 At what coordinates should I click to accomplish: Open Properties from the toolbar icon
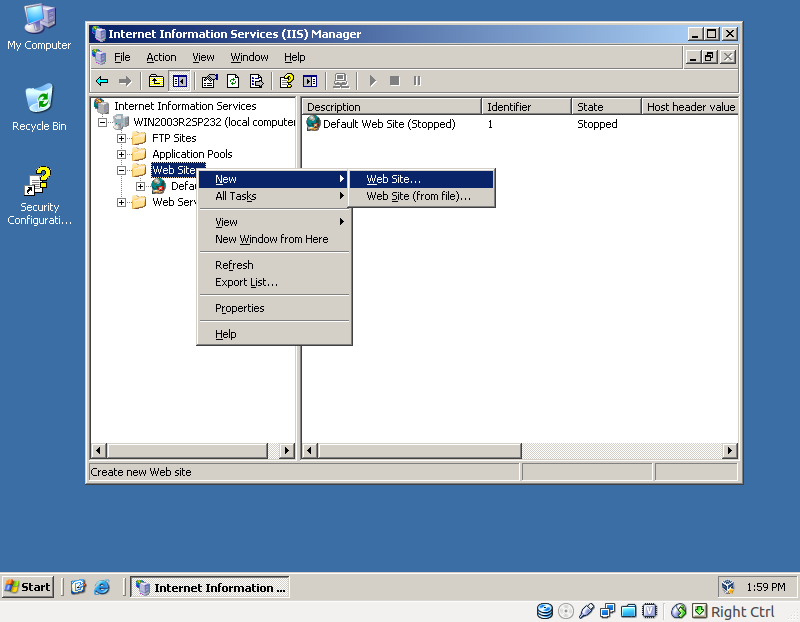[x=209, y=81]
